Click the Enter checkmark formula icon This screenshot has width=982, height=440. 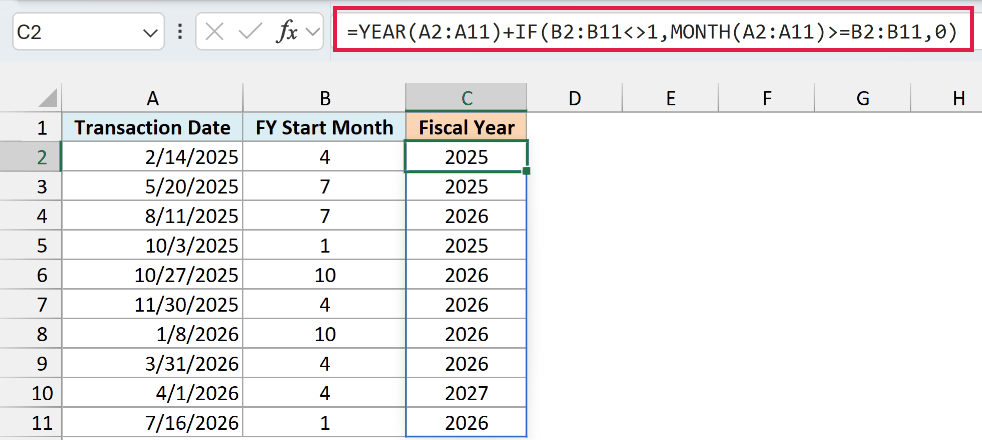click(x=251, y=32)
